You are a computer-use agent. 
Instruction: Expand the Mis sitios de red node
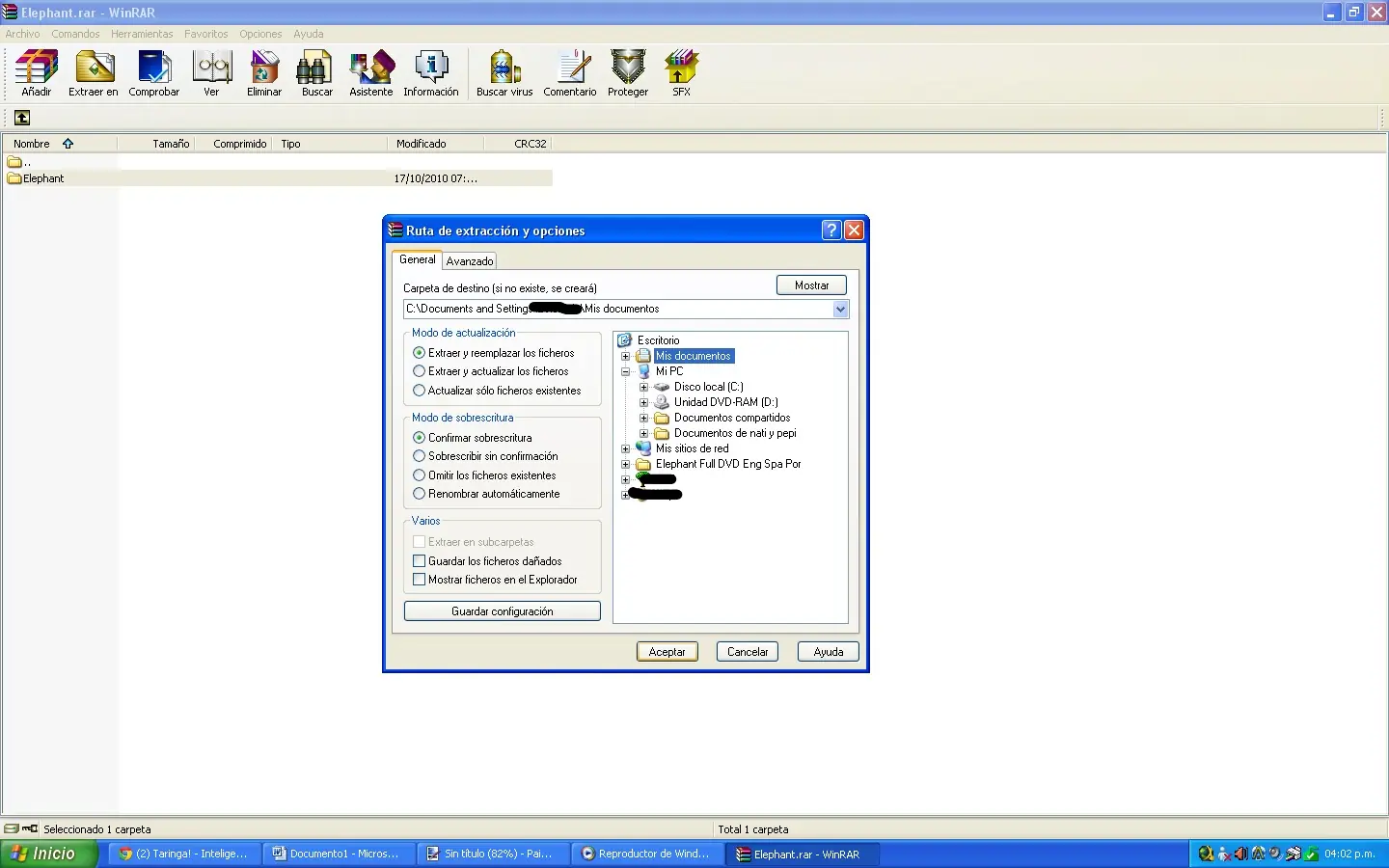pos(625,448)
